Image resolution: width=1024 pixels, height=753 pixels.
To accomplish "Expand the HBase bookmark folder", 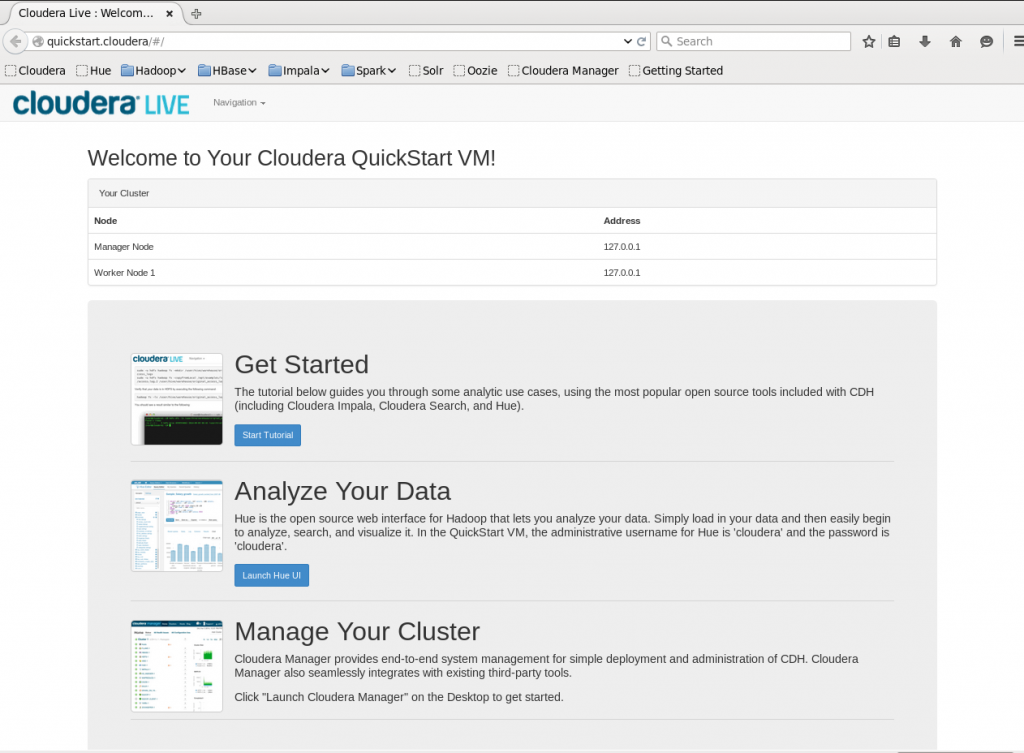I will click(x=227, y=71).
